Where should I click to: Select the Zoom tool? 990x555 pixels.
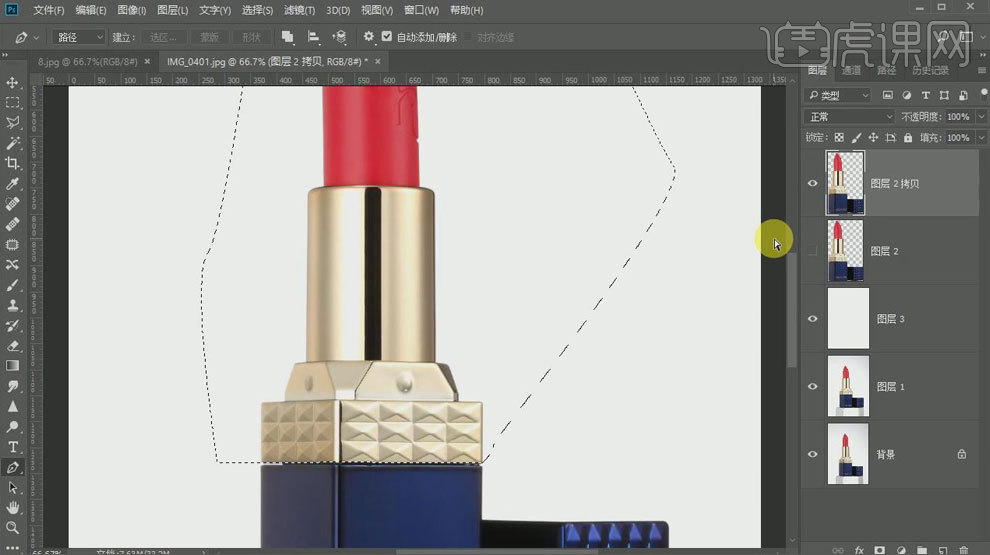point(12,528)
